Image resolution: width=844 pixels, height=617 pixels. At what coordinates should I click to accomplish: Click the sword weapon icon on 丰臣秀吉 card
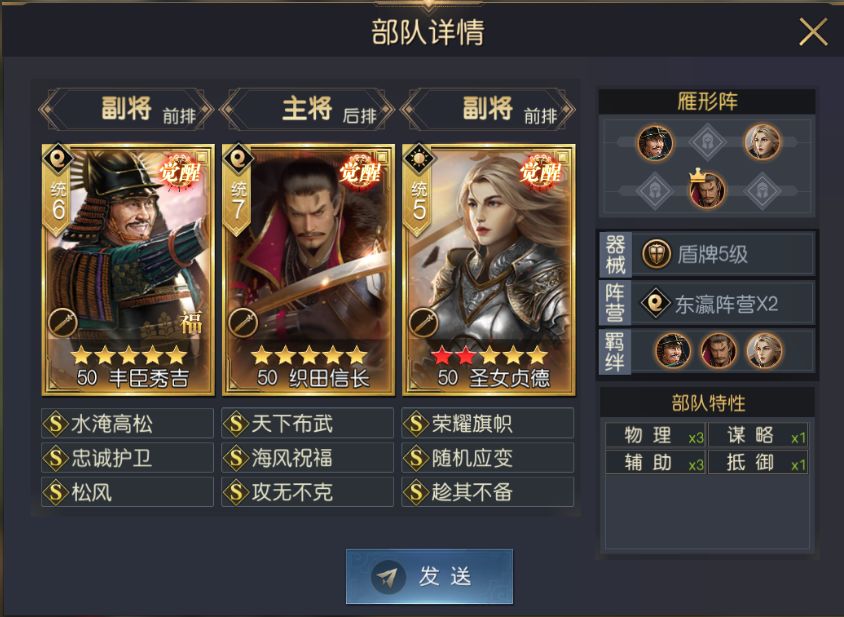pos(63,324)
